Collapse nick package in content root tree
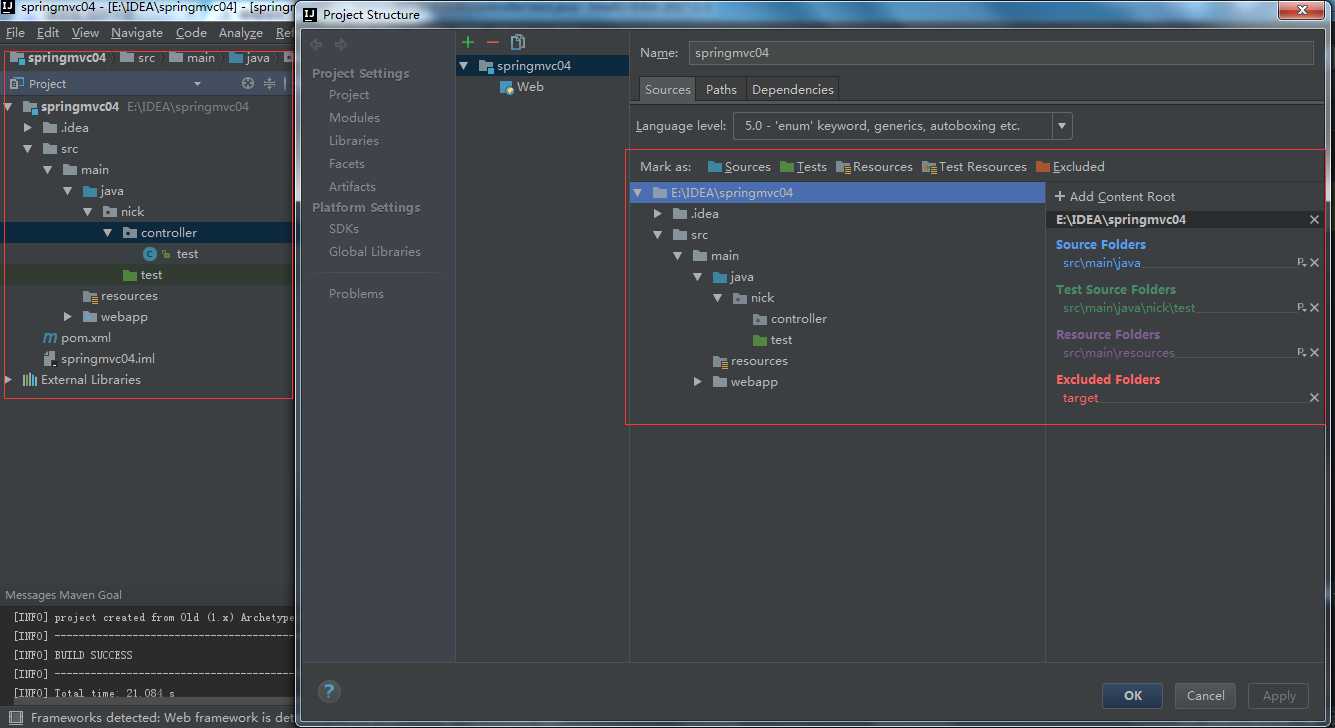This screenshot has height=728, width=1335. click(x=717, y=298)
